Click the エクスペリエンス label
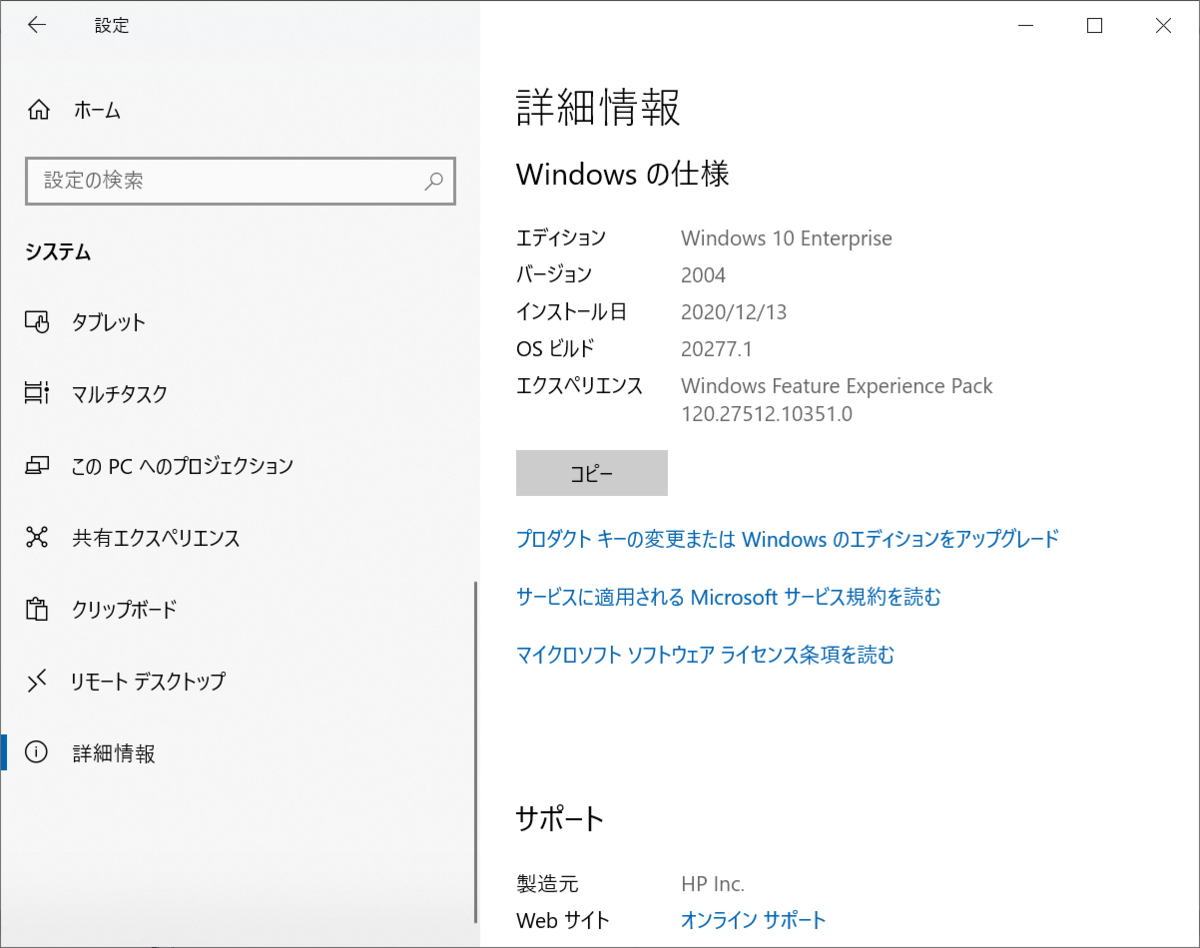Screen dimensions: 1200x948 coord(580,386)
